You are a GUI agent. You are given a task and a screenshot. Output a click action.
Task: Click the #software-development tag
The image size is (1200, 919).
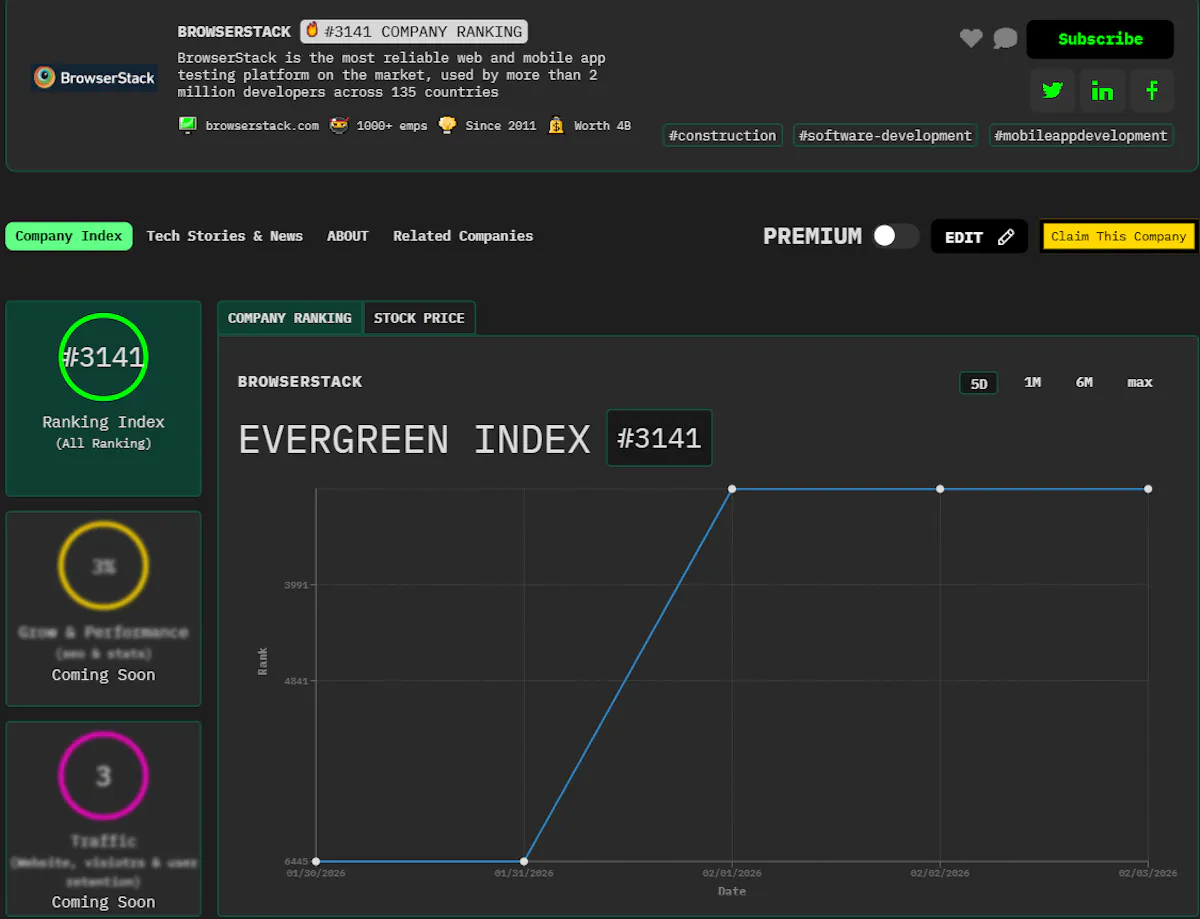[x=885, y=135]
